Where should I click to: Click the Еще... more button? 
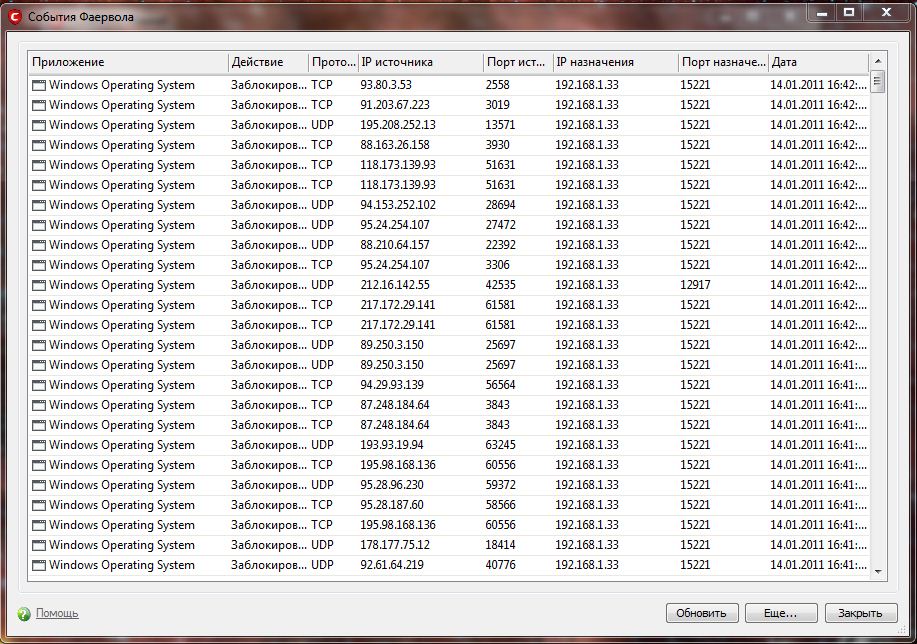coord(781,613)
